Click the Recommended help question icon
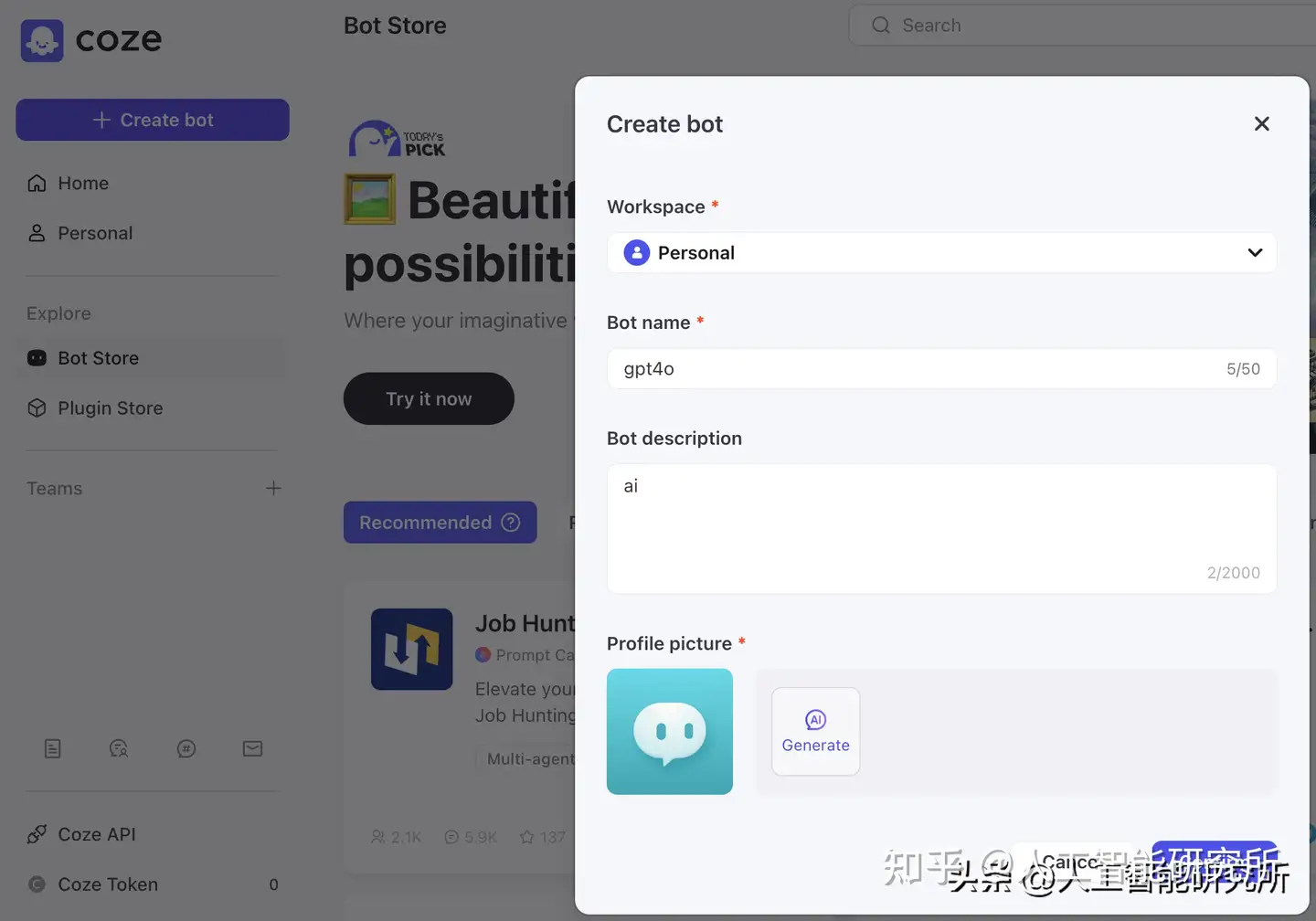Viewport: 1316px width, 921px height. pyautogui.click(x=511, y=523)
